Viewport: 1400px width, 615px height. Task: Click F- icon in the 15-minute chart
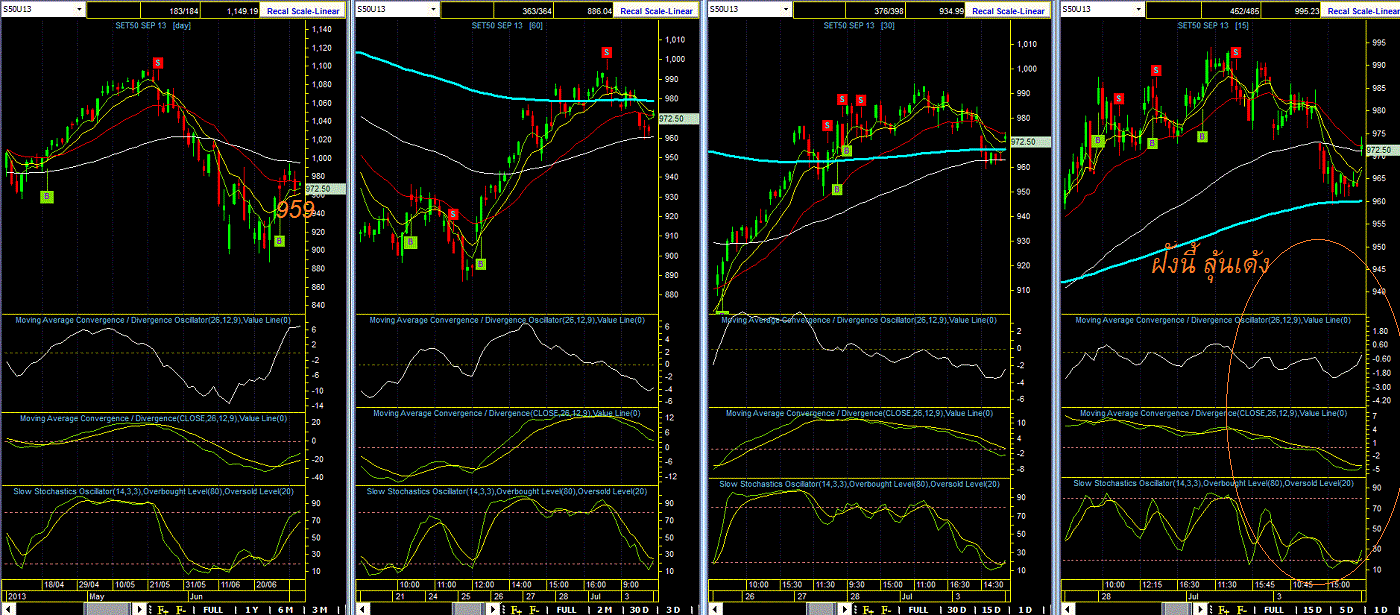pos(1241,609)
